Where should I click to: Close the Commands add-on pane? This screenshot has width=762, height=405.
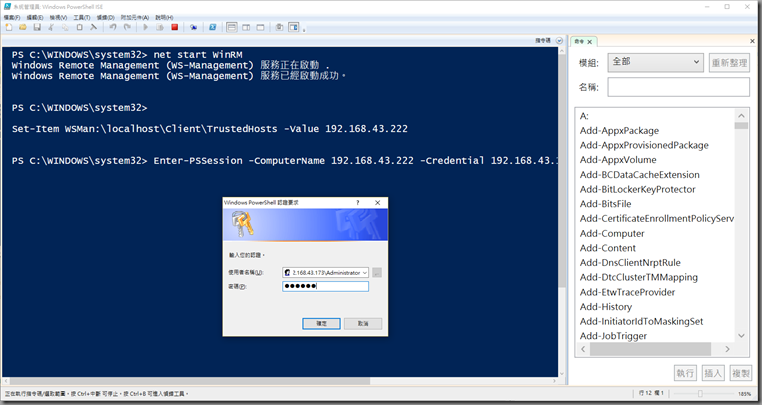753,41
